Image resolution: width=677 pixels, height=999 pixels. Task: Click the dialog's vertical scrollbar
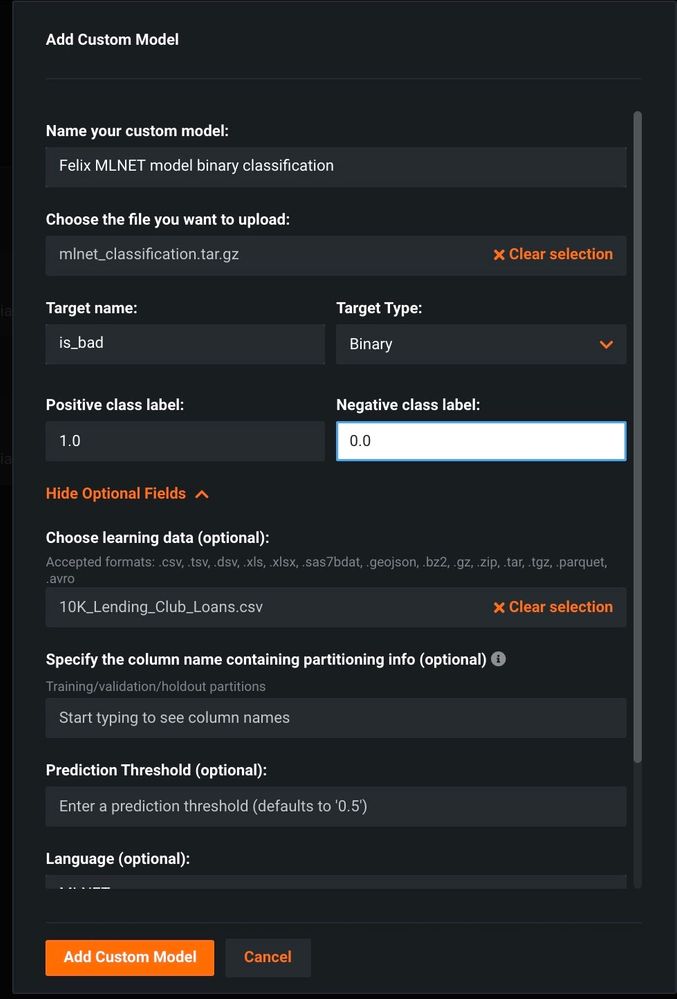point(638,440)
